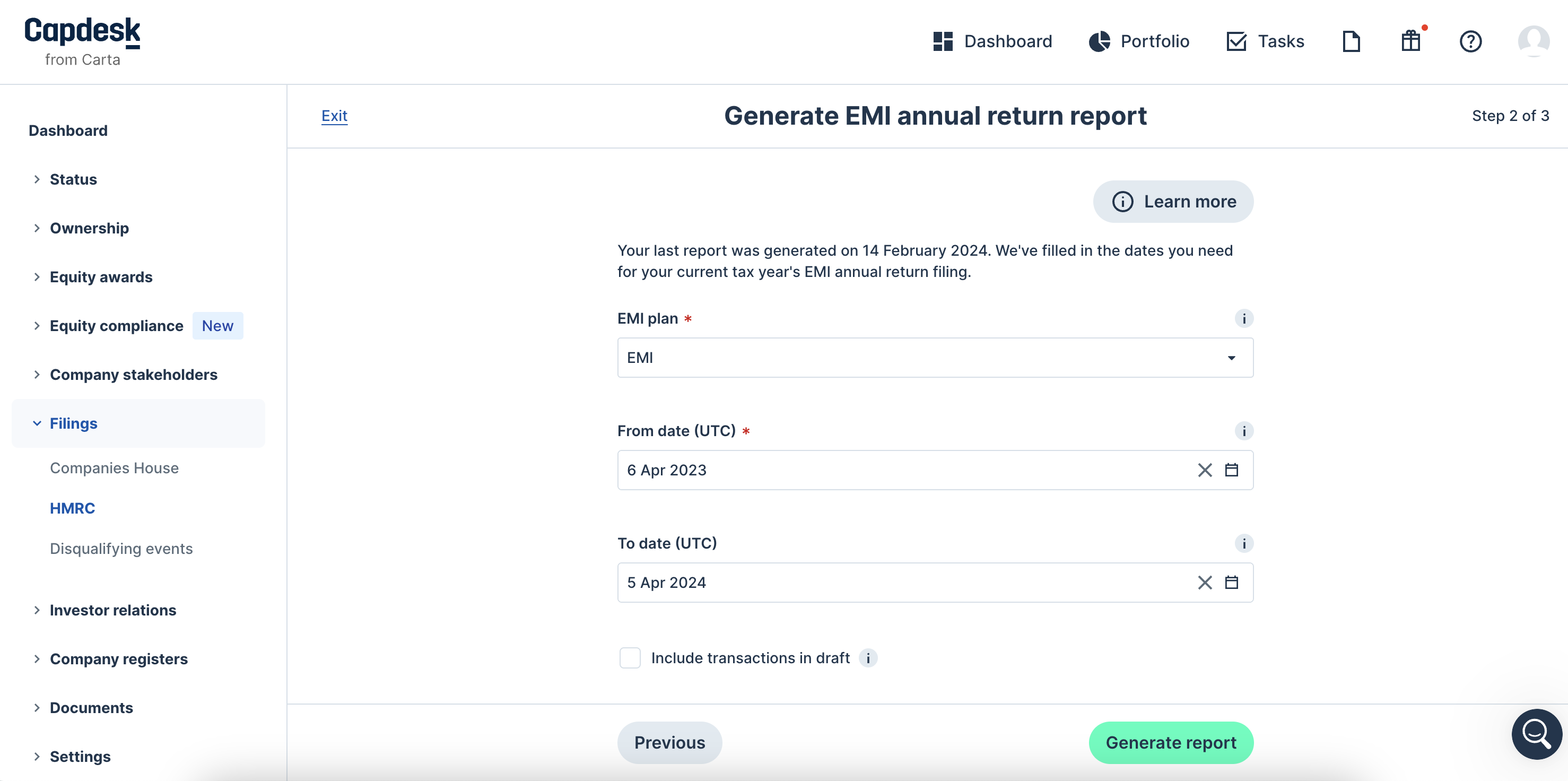Enable Include transactions in draft
The image size is (1568, 781).
point(630,658)
